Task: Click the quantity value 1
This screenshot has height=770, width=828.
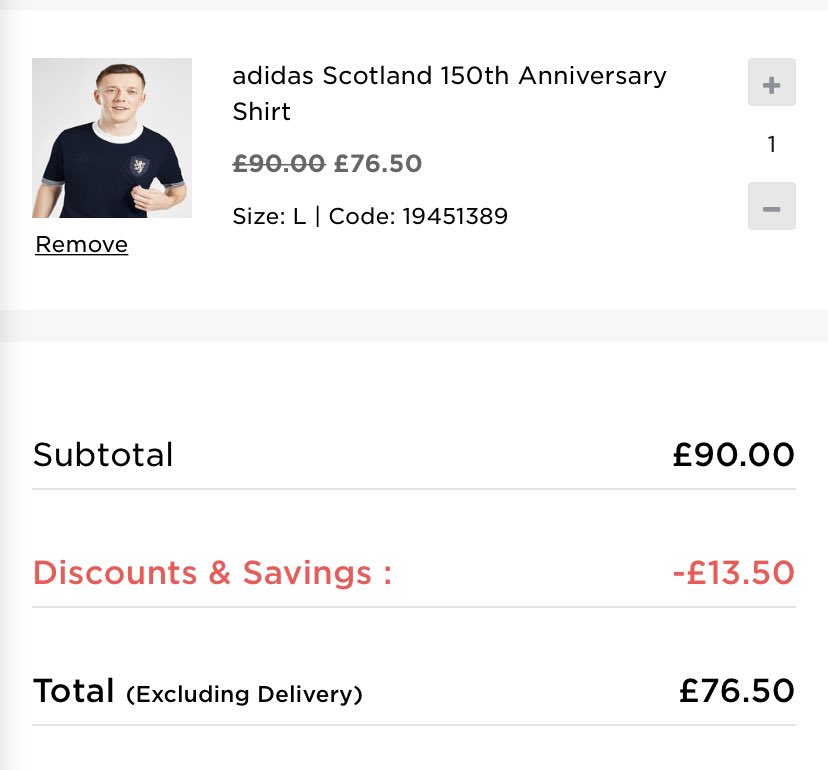Action: 771,145
